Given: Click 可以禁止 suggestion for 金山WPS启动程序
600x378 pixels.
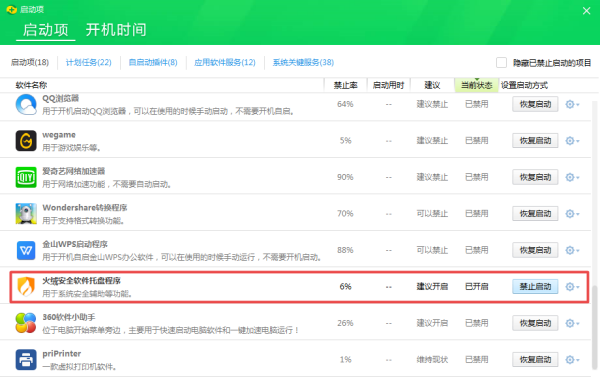Looking at the screenshot, I should [x=432, y=250].
